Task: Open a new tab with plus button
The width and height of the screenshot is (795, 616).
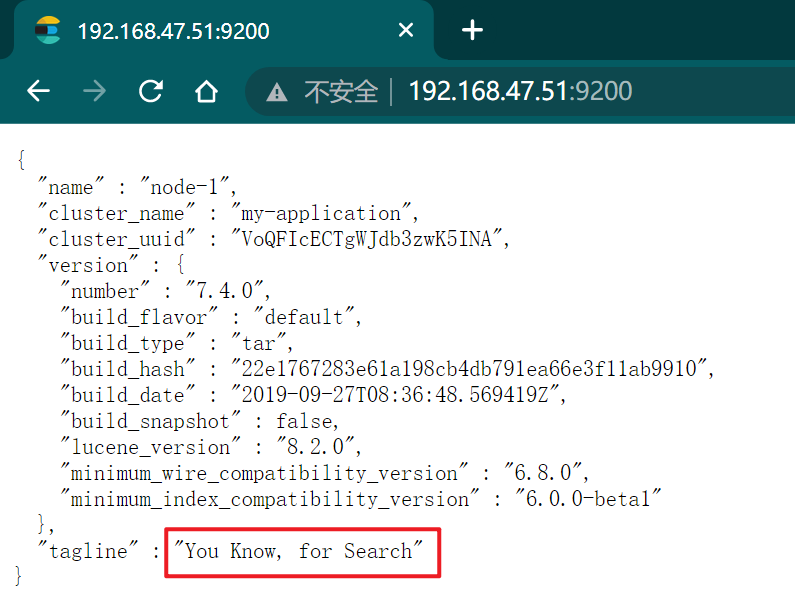Action: click(x=472, y=30)
